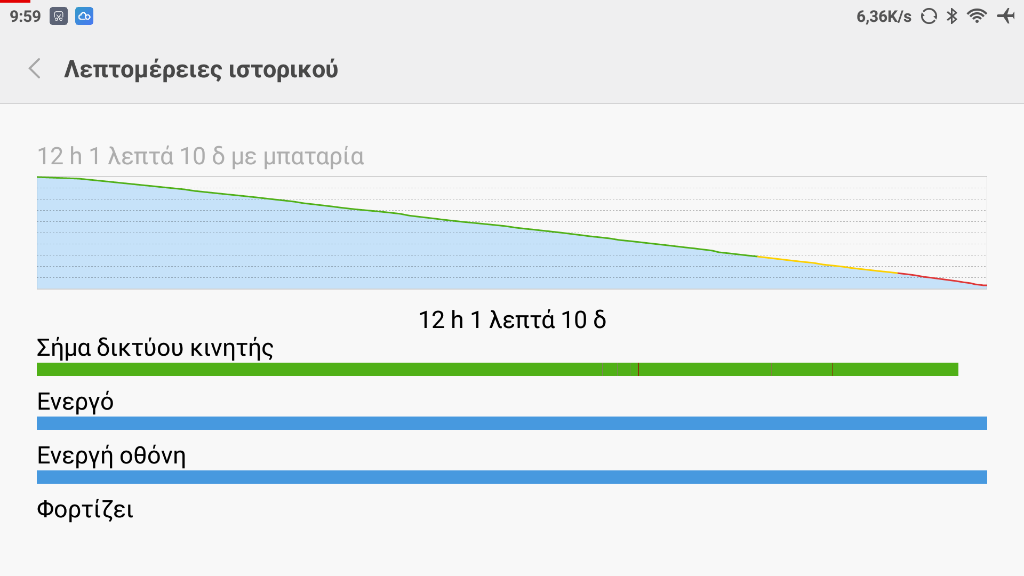
Task: Tap the airplane mode icon
Action: click(1004, 16)
